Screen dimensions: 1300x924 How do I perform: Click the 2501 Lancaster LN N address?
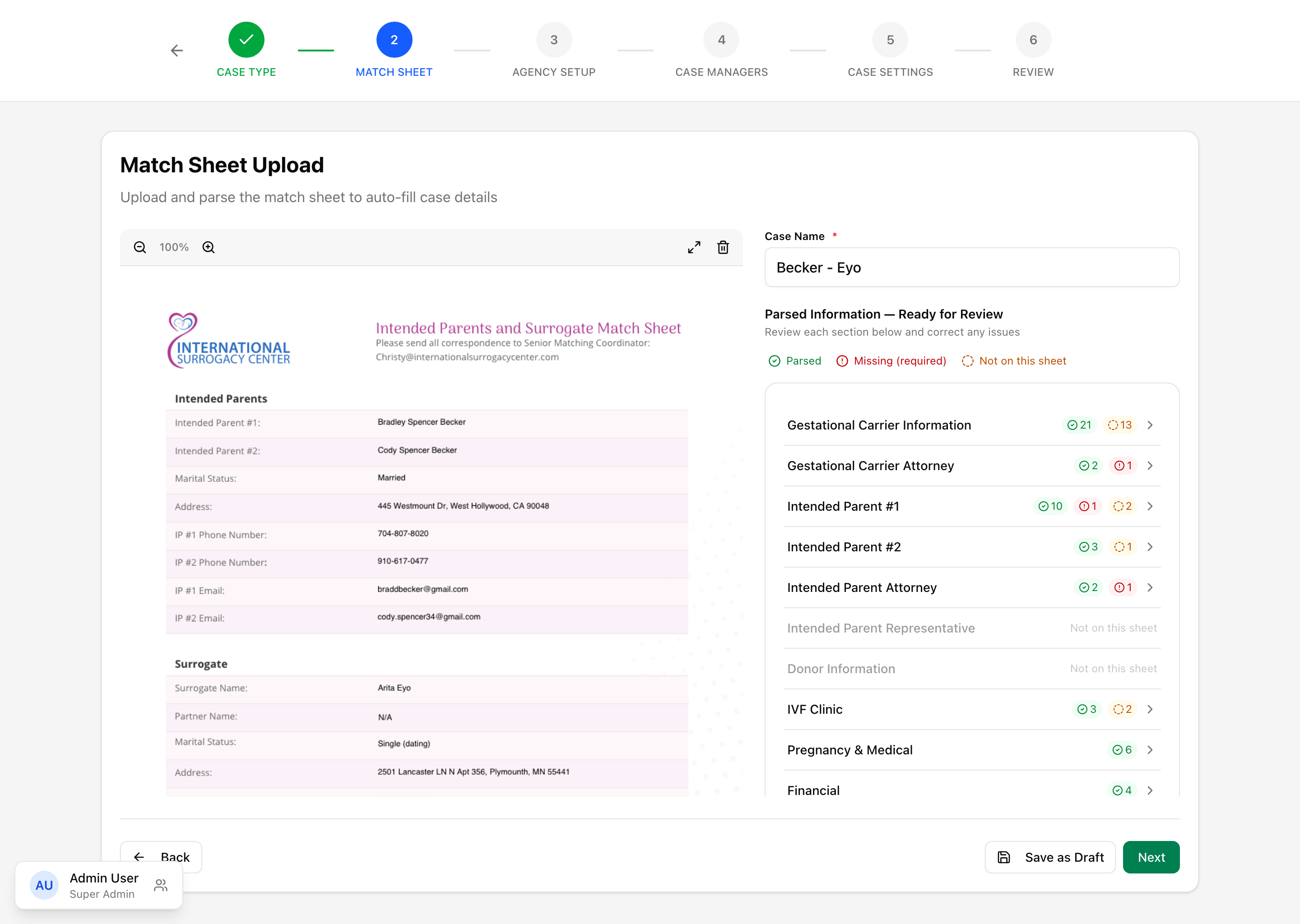coord(474,772)
